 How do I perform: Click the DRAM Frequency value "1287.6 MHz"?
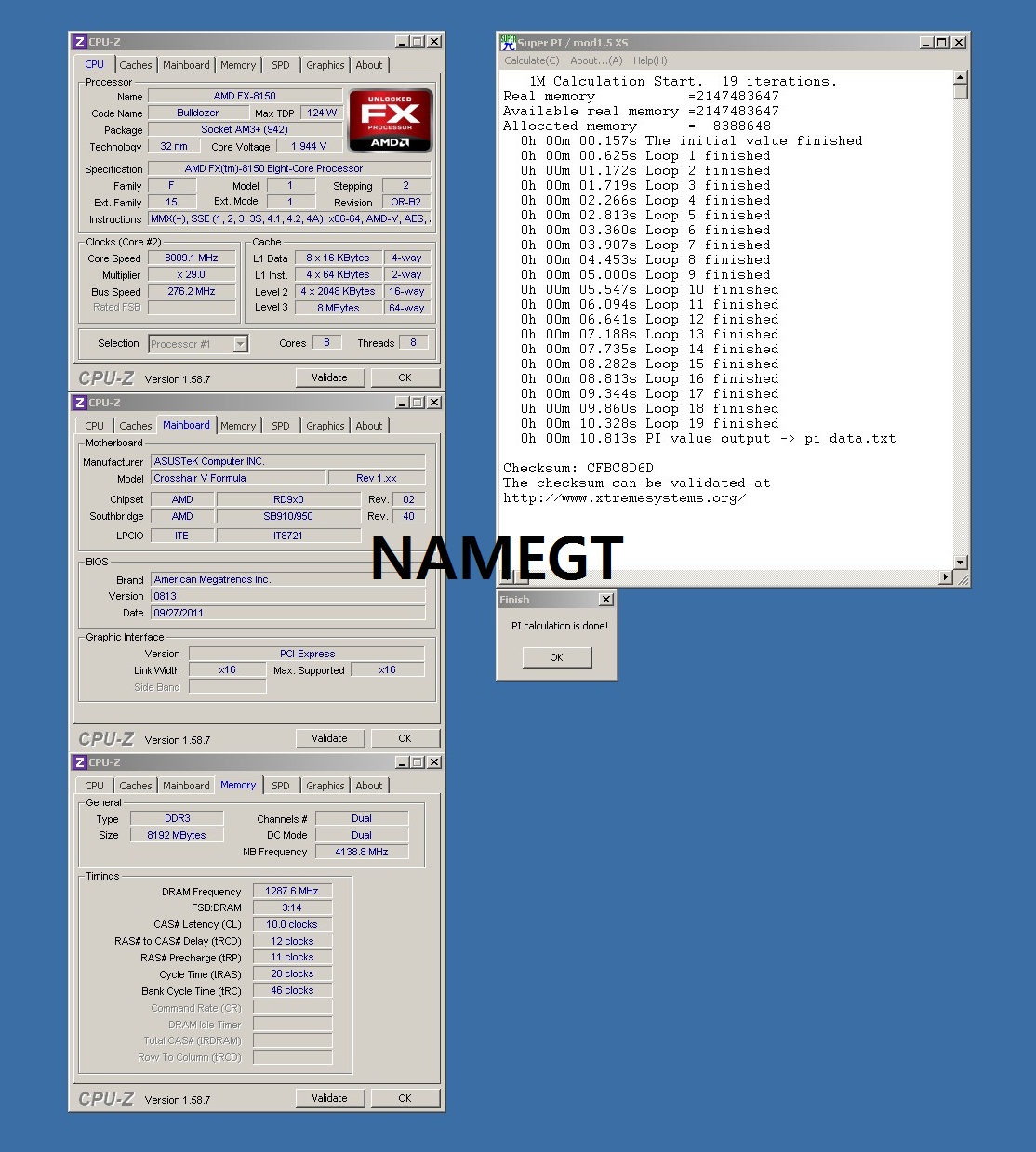coord(292,891)
